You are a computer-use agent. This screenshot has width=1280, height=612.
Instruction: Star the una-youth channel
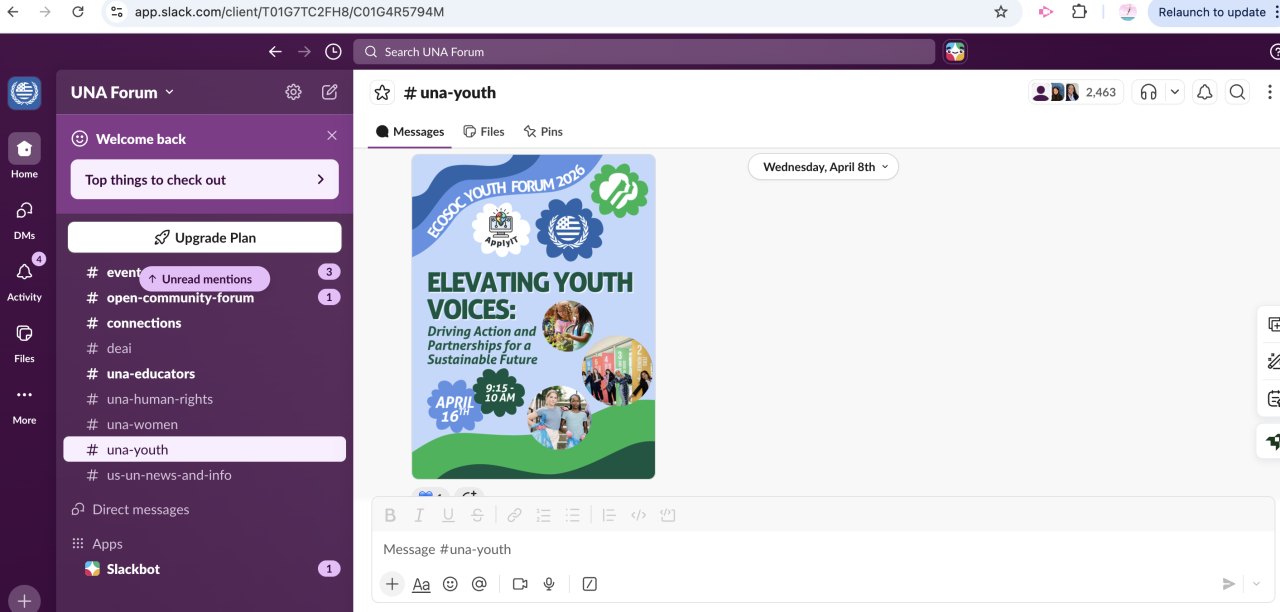(382, 92)
